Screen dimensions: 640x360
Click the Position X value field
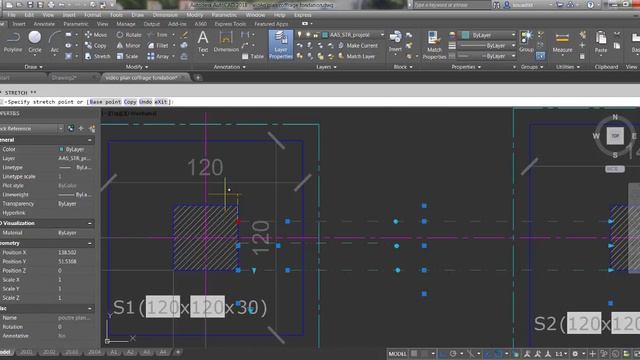point(76,253)
